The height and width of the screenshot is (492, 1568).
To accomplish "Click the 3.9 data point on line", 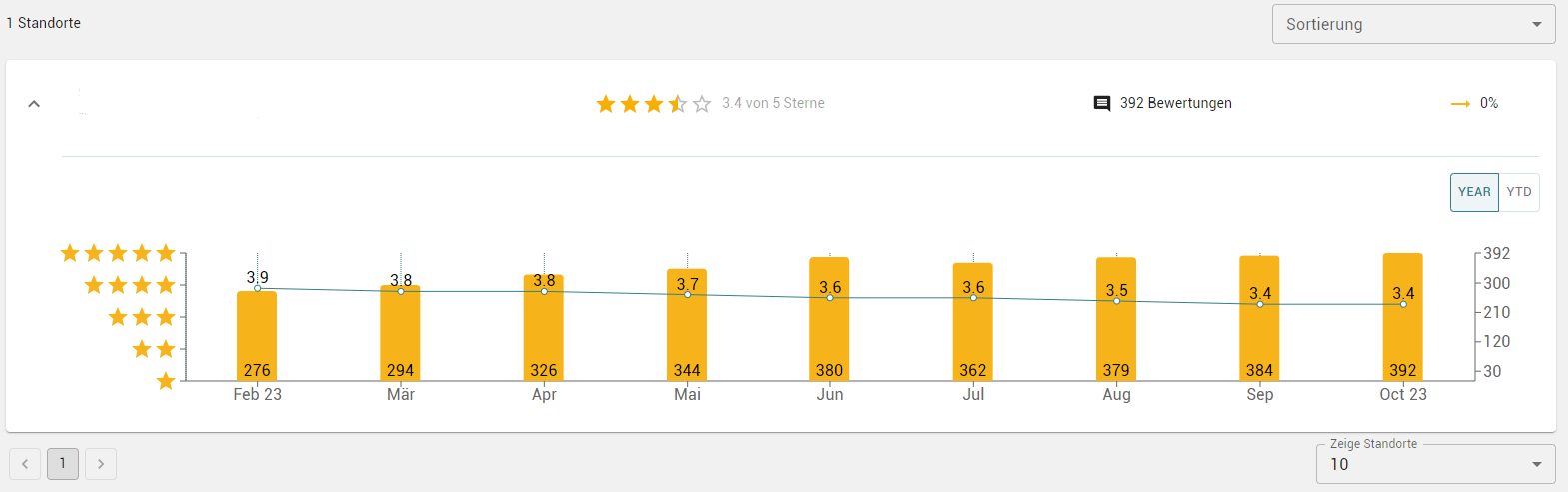I will click(258, 288).
